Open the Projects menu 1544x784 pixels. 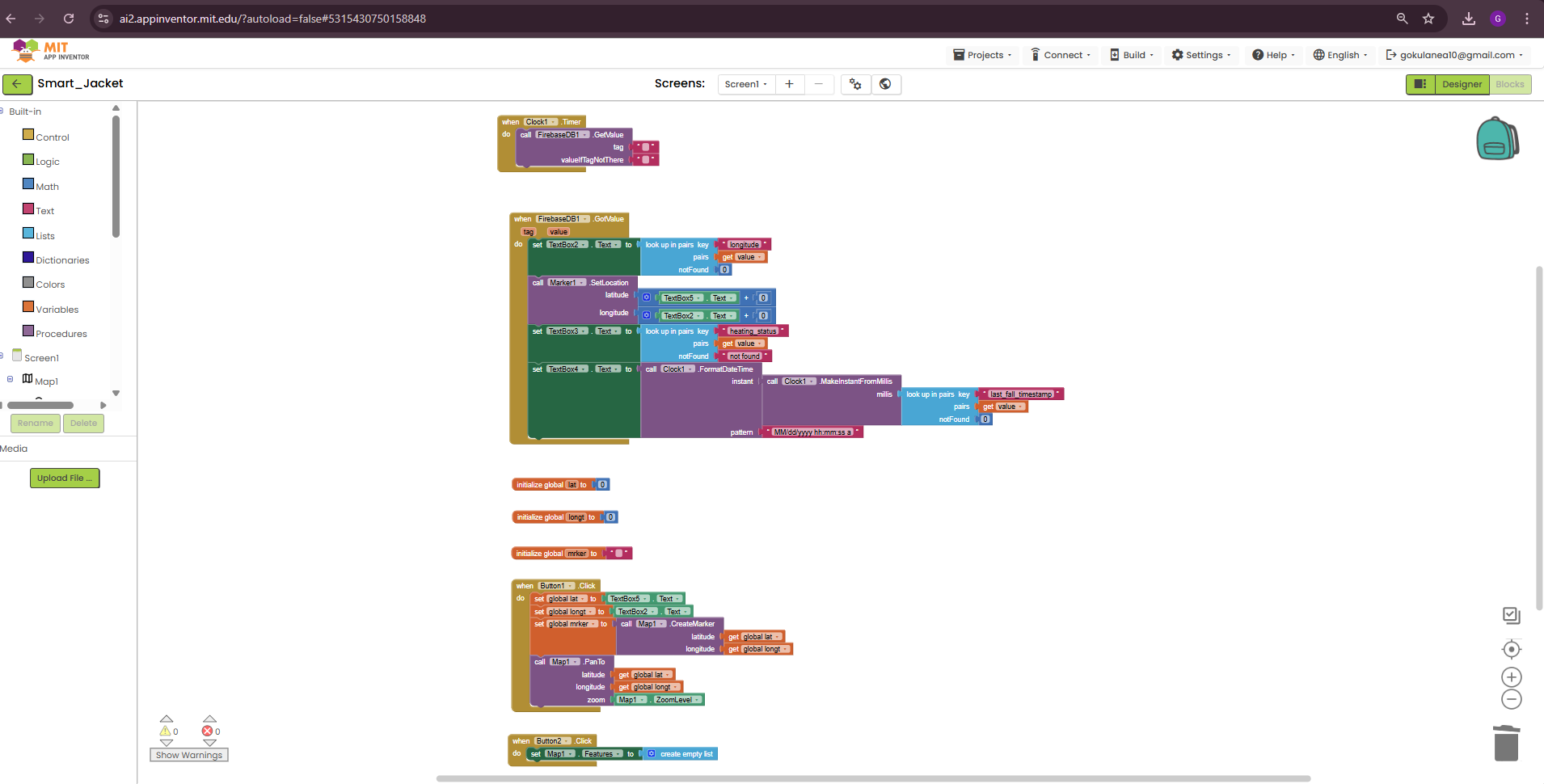click(x=981, y=55)
